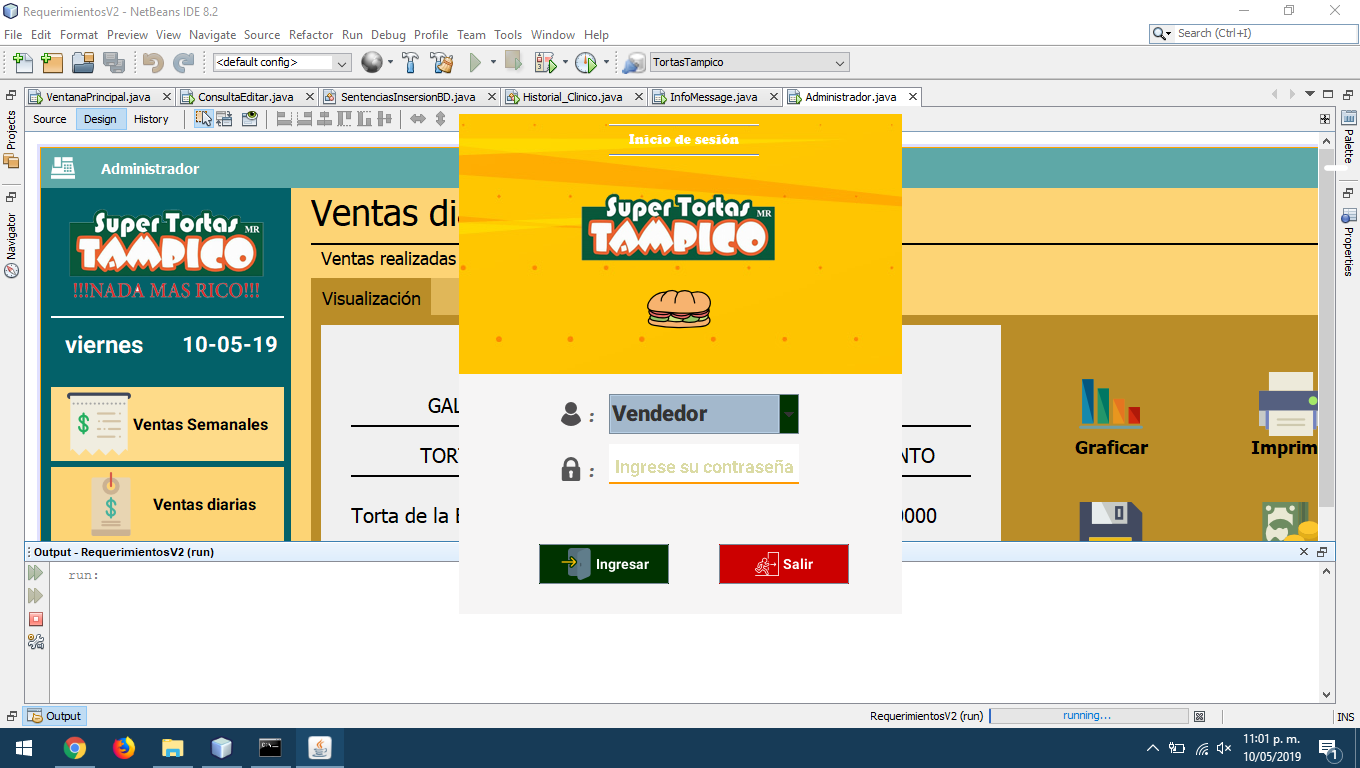Click the password field in login window
Screen dimensions: 1360x768
click(x=704, y=466)
